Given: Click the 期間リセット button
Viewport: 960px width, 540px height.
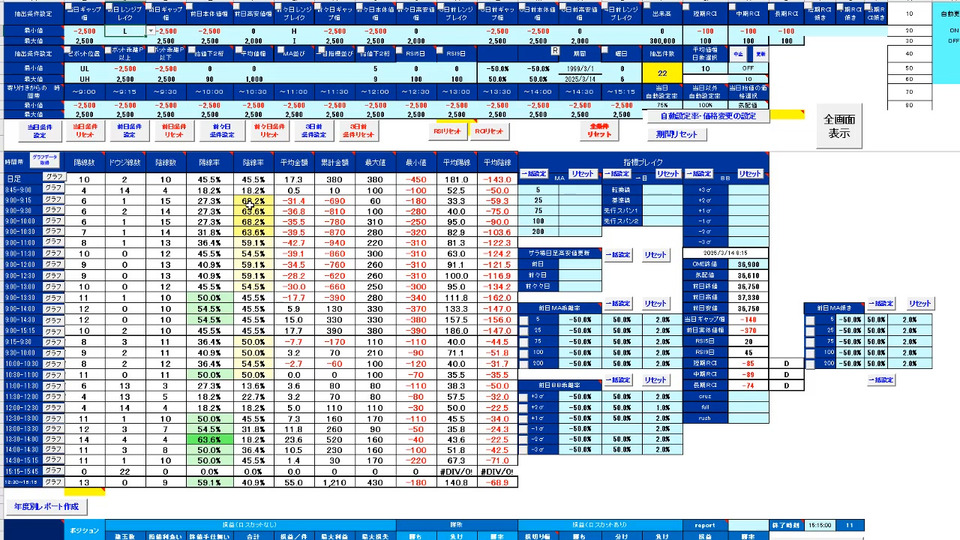Looking at the screenshot, I should pos(677,134).
